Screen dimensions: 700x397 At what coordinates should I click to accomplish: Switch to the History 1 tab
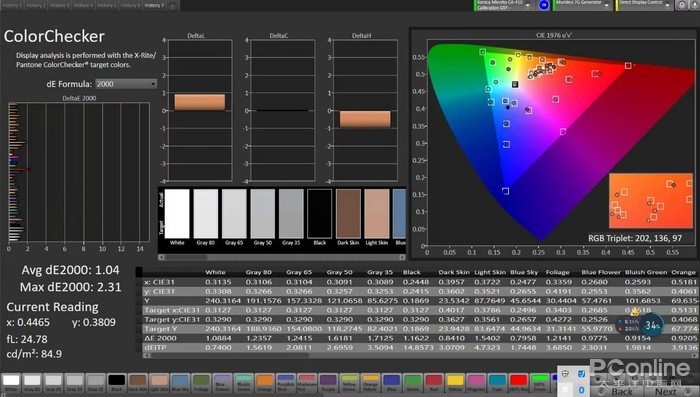[11, 5]
